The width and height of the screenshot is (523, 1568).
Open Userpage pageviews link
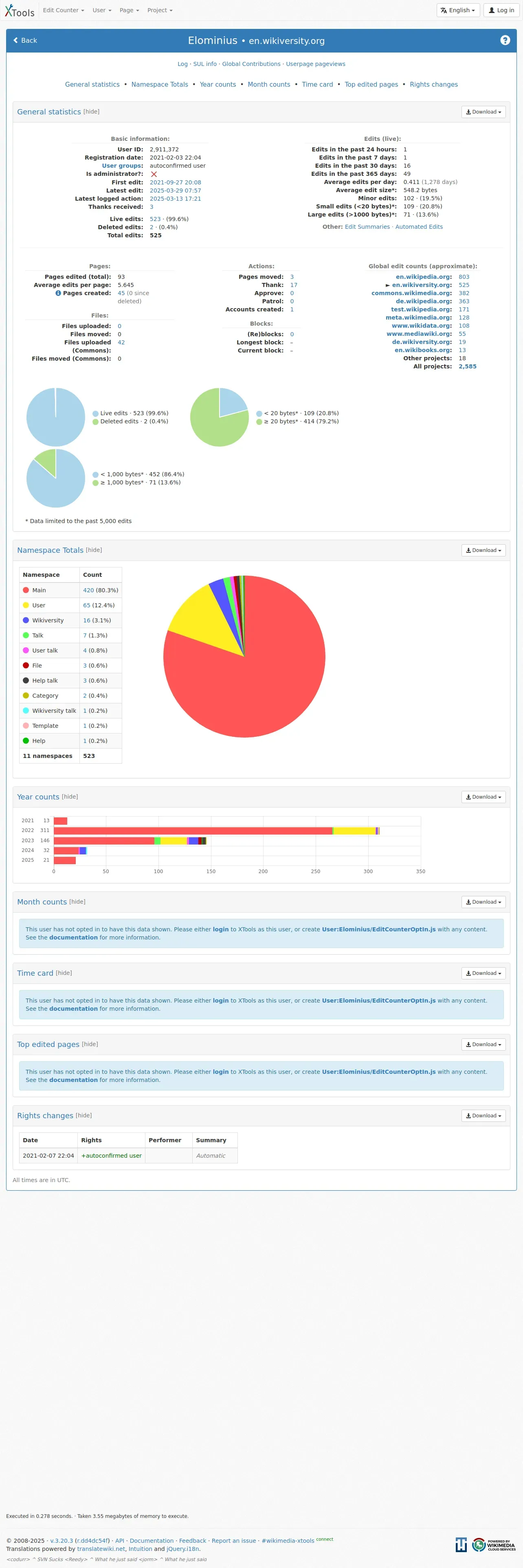click(x=315, y=64)
